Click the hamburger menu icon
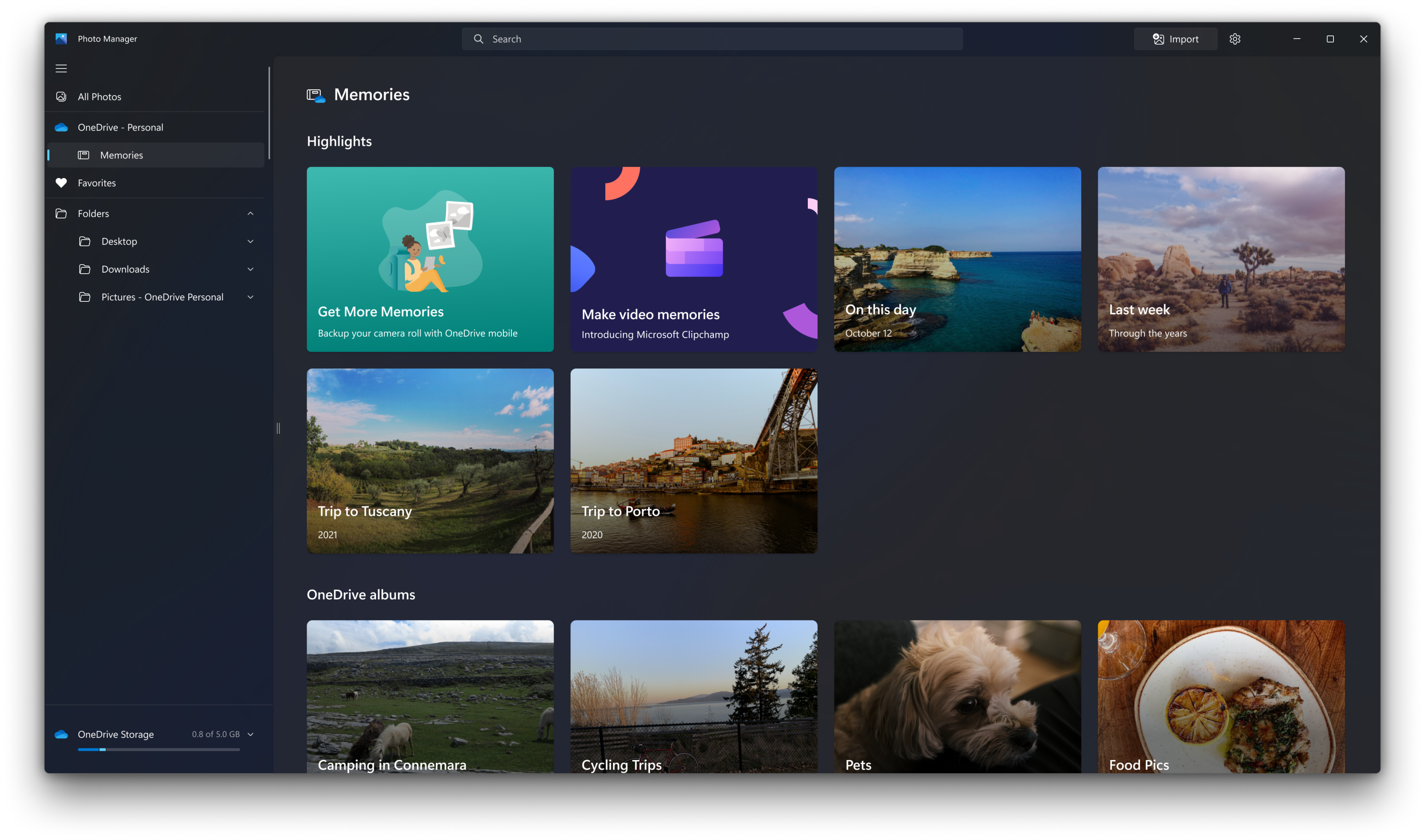The image size is (1425, 840). 61,68
